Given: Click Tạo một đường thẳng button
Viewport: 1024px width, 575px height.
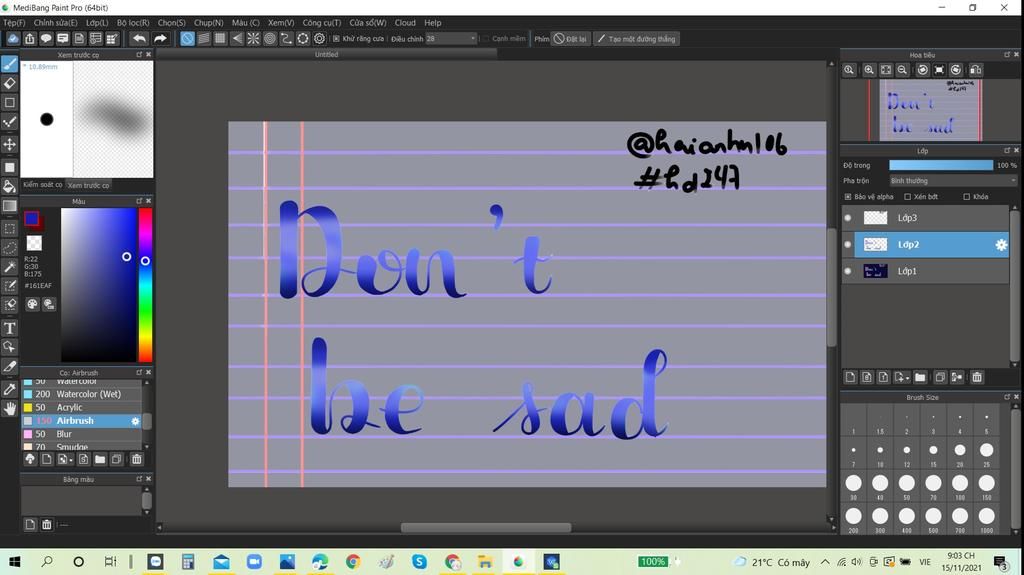Looking at the screenshot, I should (x=636, y=39).
